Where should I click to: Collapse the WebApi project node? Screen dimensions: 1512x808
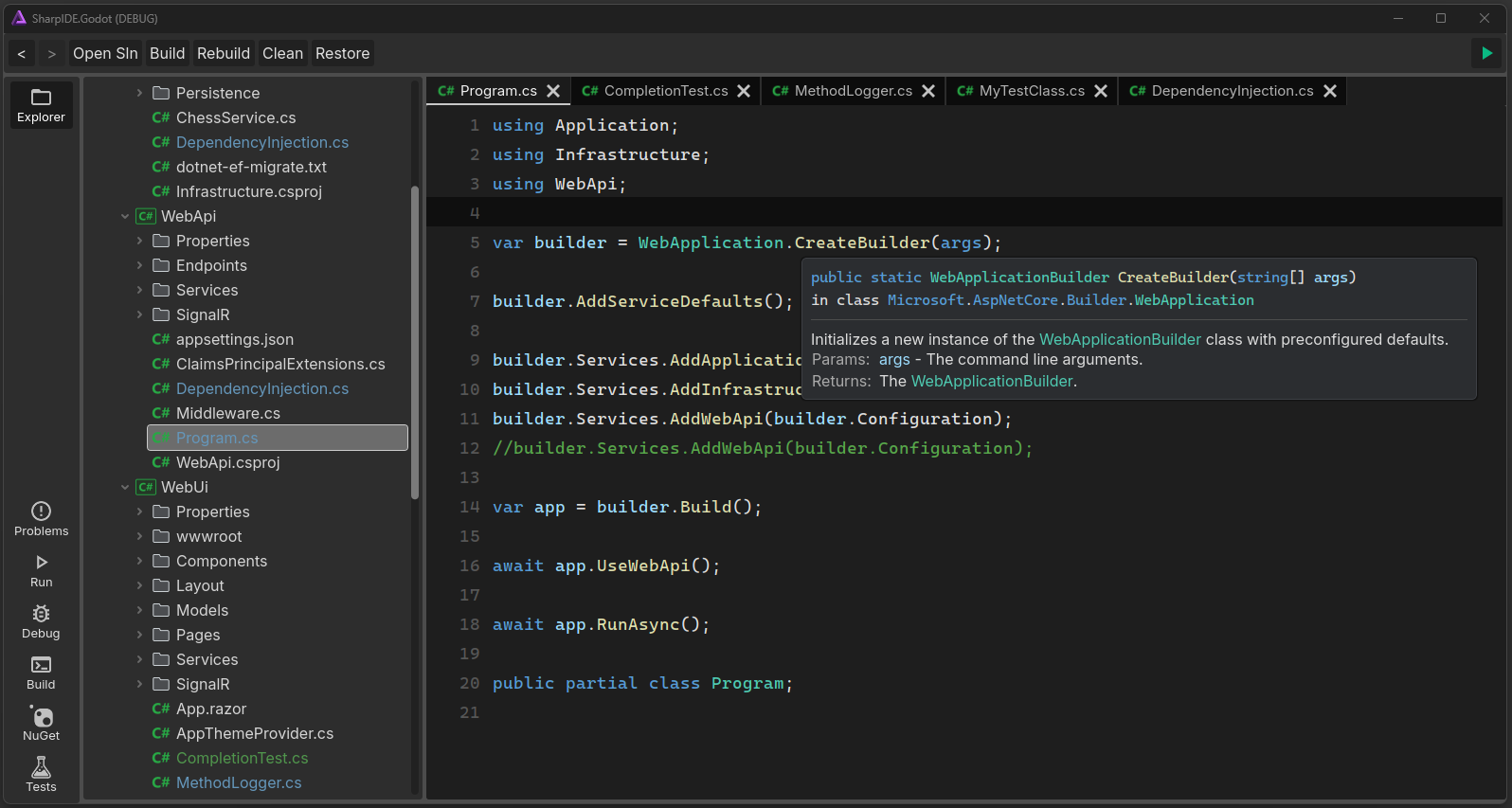click(124, 216)
